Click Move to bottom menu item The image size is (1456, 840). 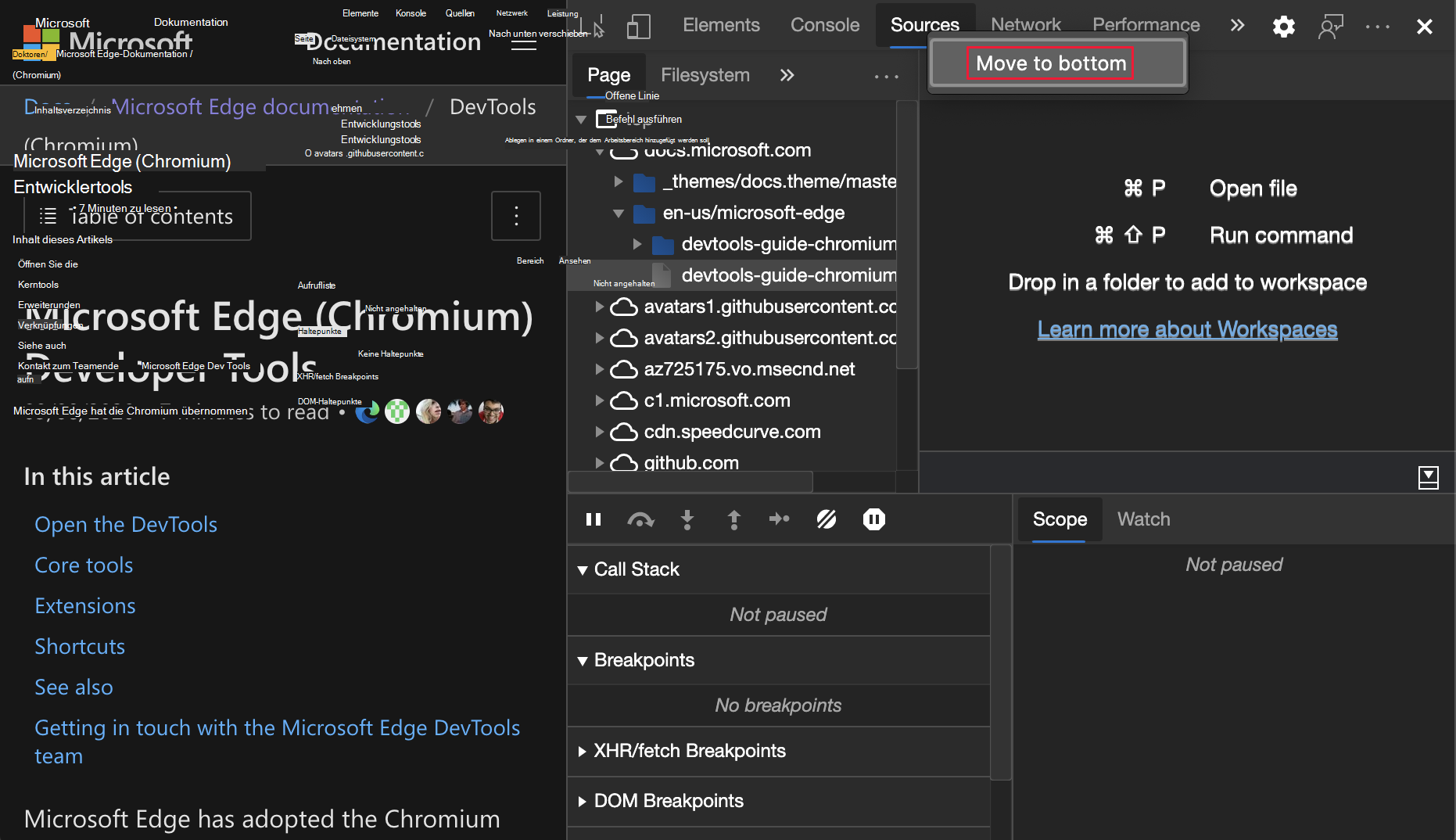point(1058,63)
